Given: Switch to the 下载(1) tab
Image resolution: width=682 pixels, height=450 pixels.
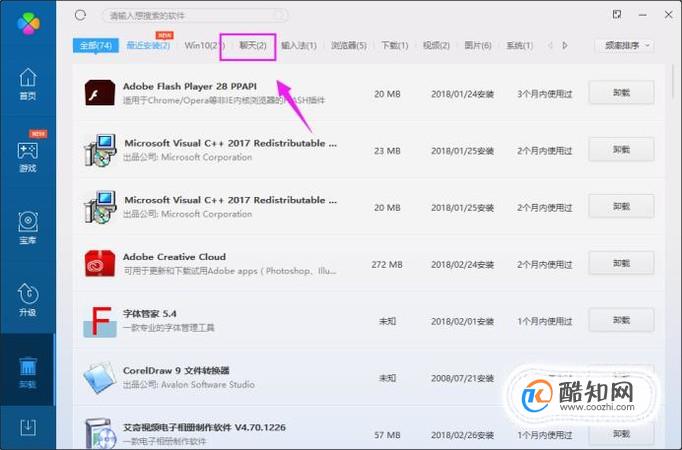Looking at the screenshot, I should click(x=394, y=45).
